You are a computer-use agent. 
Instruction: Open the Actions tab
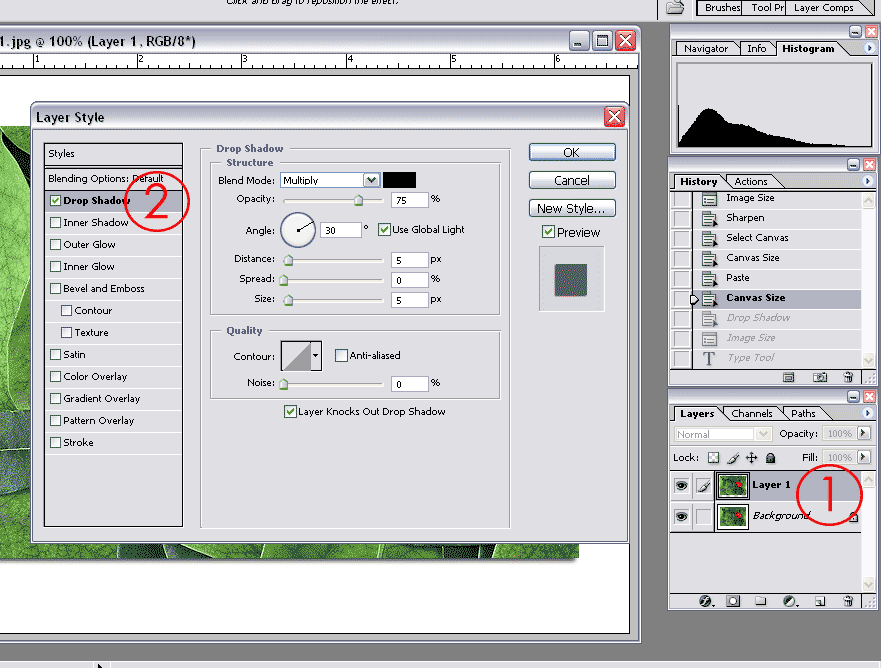(x=750, y=181)
